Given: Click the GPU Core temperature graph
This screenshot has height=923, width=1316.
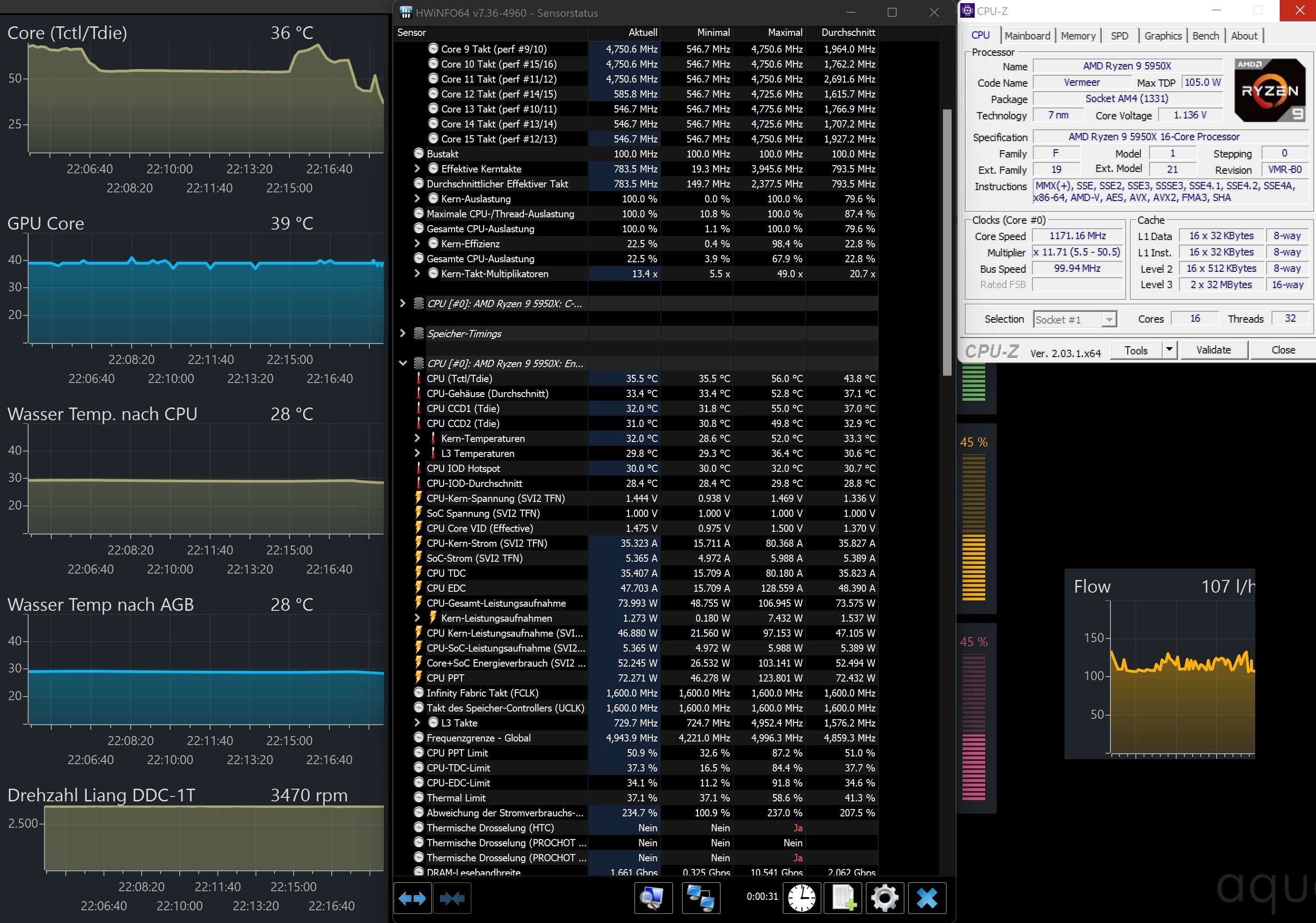Looking at the screenshot, I should point(206,288).
